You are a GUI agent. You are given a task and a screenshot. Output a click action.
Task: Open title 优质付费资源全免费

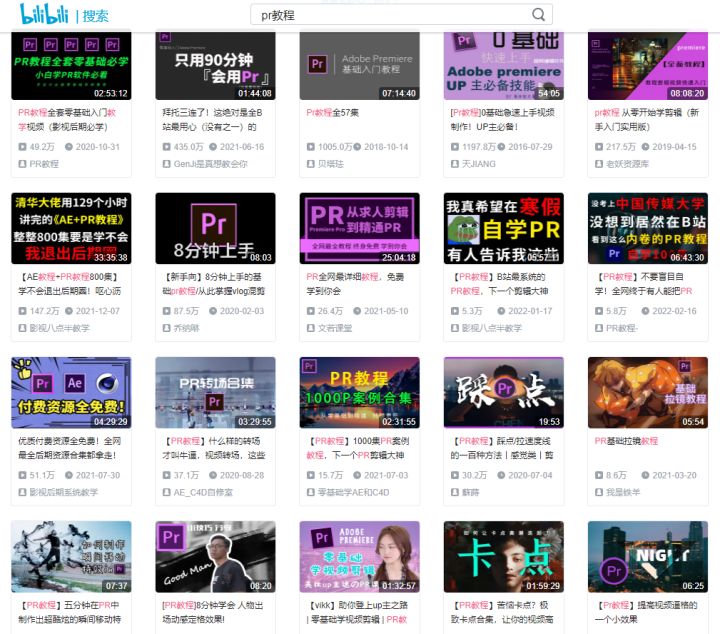click(69, 448)
